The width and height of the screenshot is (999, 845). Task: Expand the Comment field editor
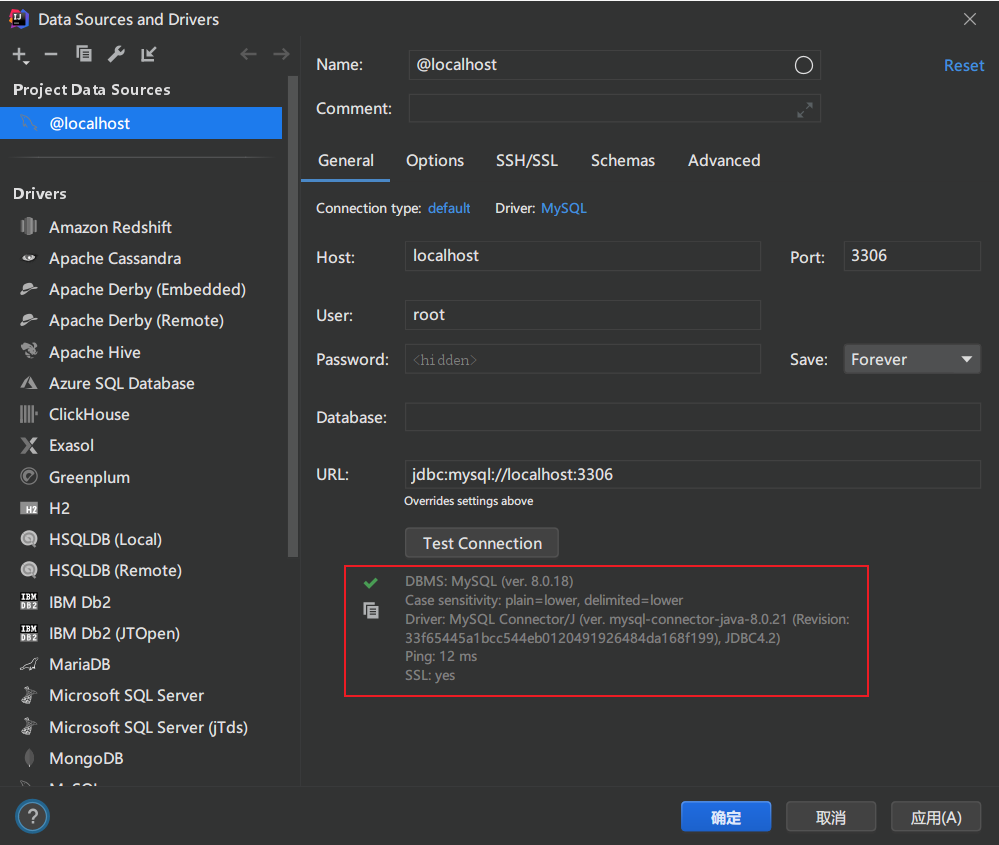click(805, 109)
